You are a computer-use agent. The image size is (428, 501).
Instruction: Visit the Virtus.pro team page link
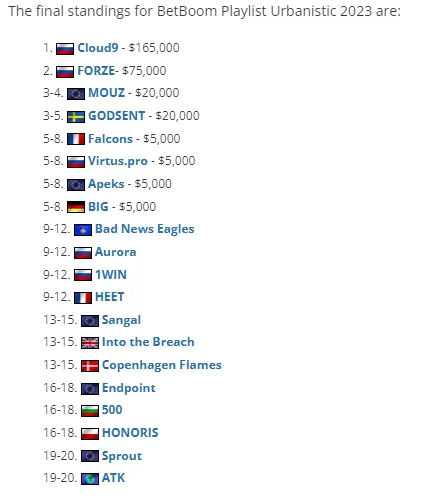[x=118, y=161]
